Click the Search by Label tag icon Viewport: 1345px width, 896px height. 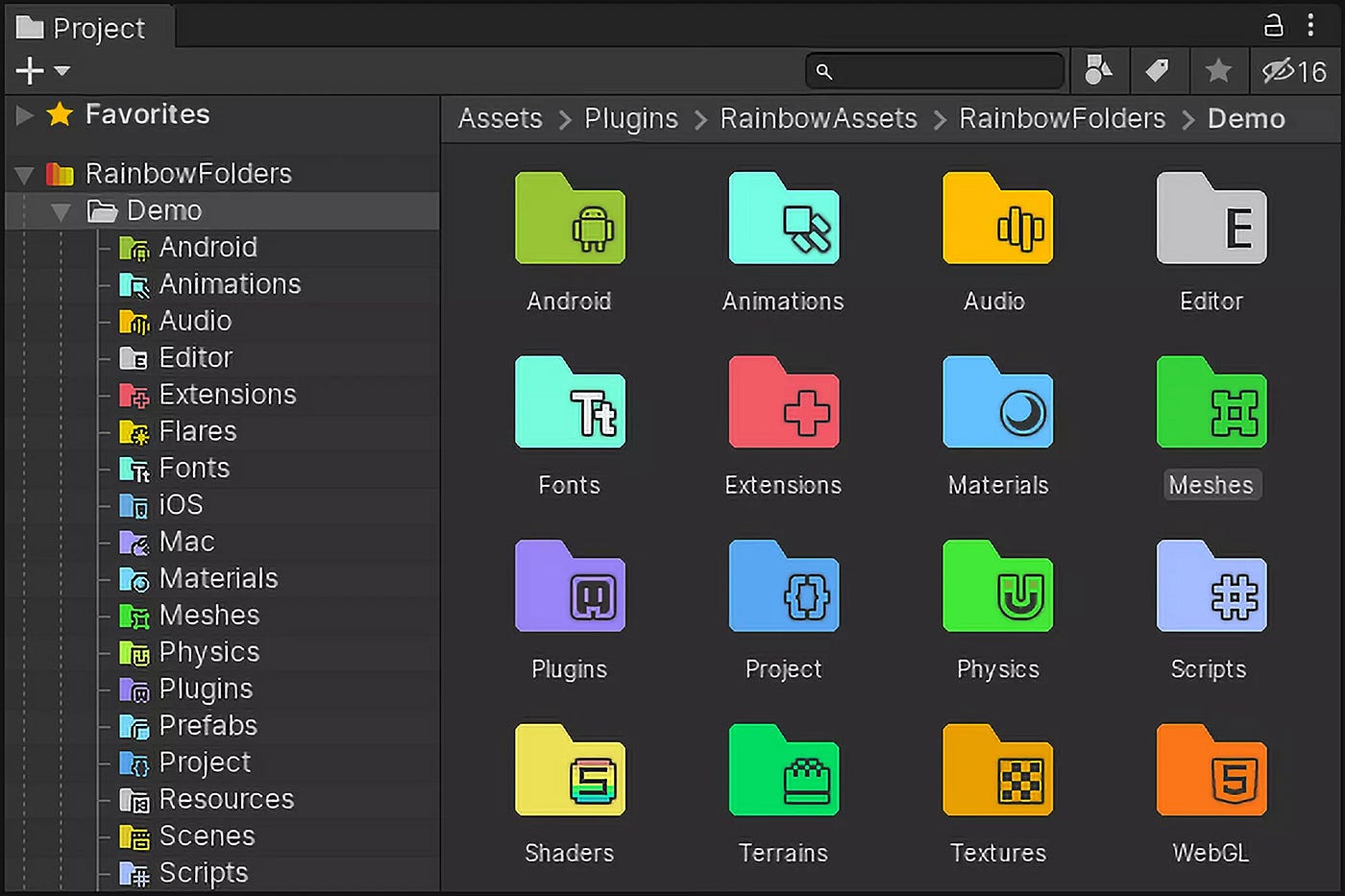click(1158, 70)
